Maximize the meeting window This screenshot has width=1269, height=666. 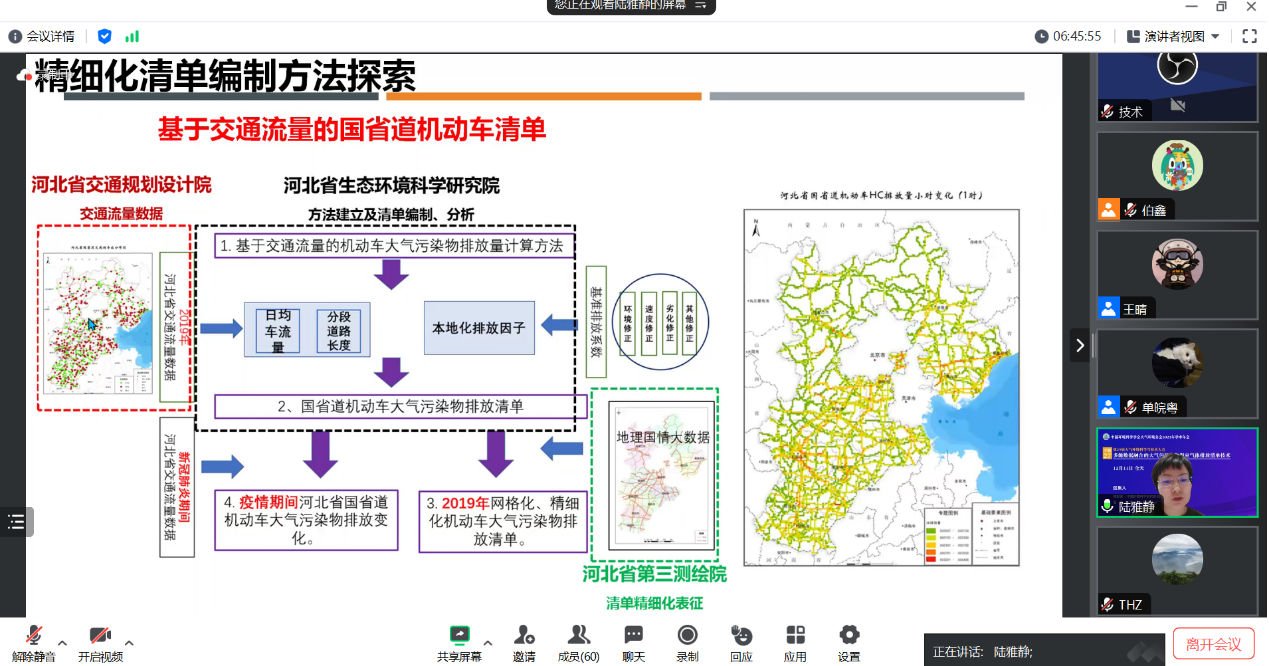1221,6
